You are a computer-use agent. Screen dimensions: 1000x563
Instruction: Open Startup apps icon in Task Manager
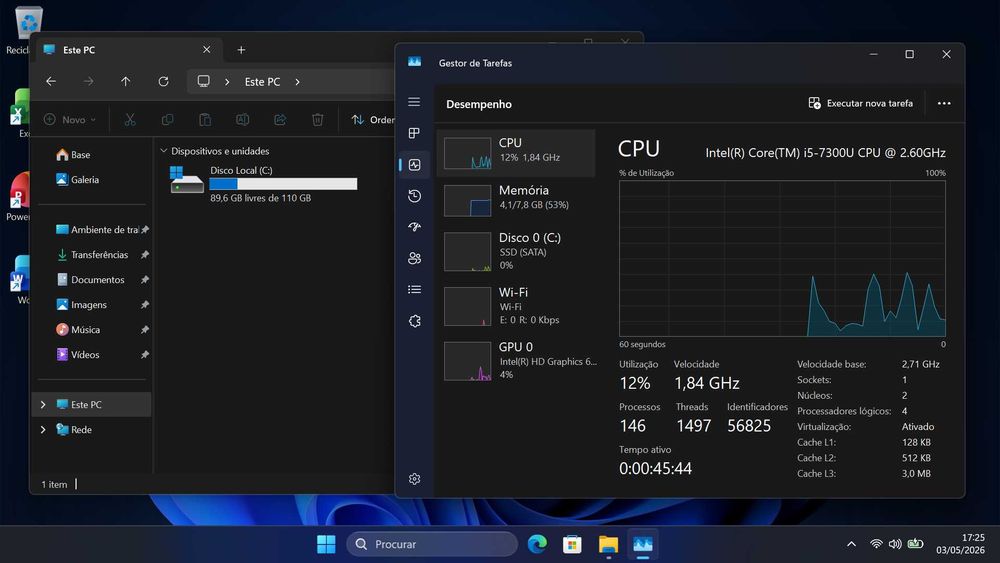coord(414,227)
